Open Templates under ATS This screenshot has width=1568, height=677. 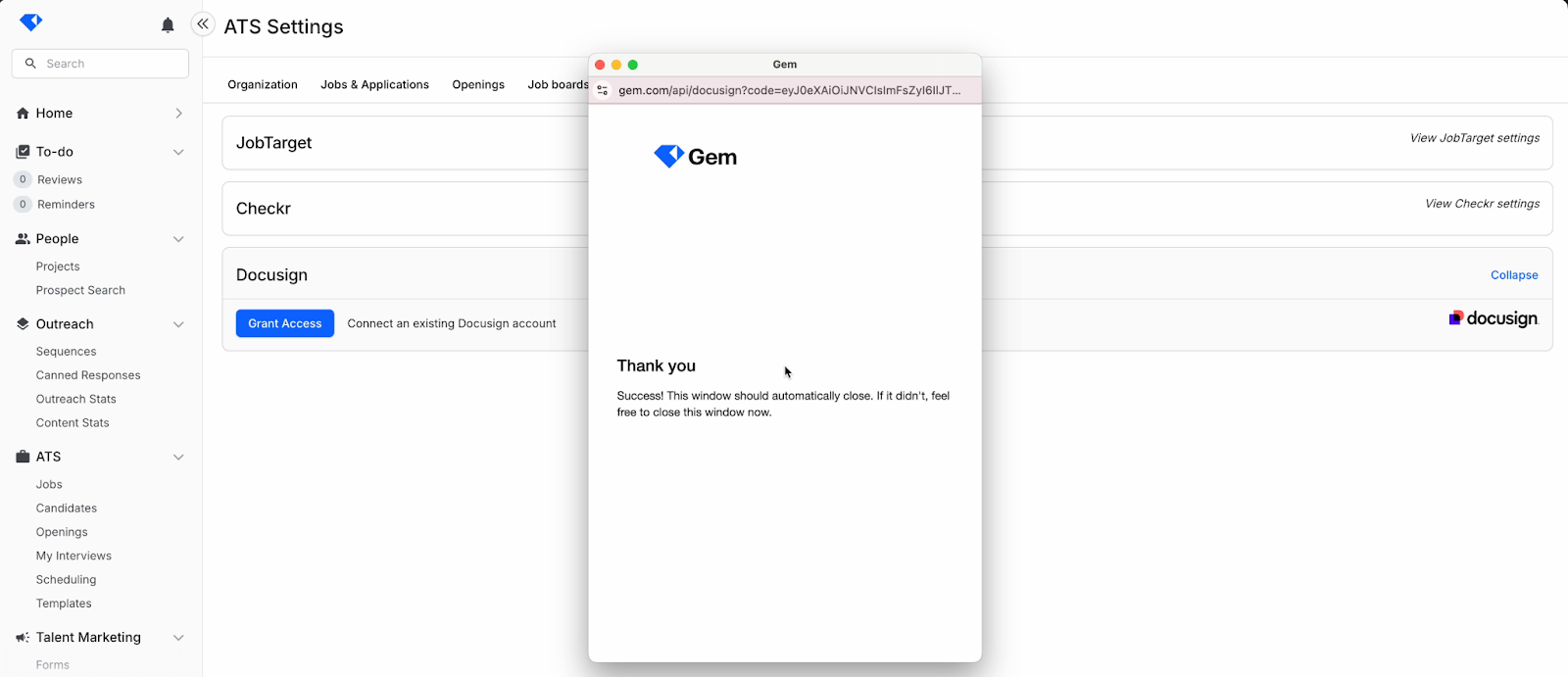64,604
